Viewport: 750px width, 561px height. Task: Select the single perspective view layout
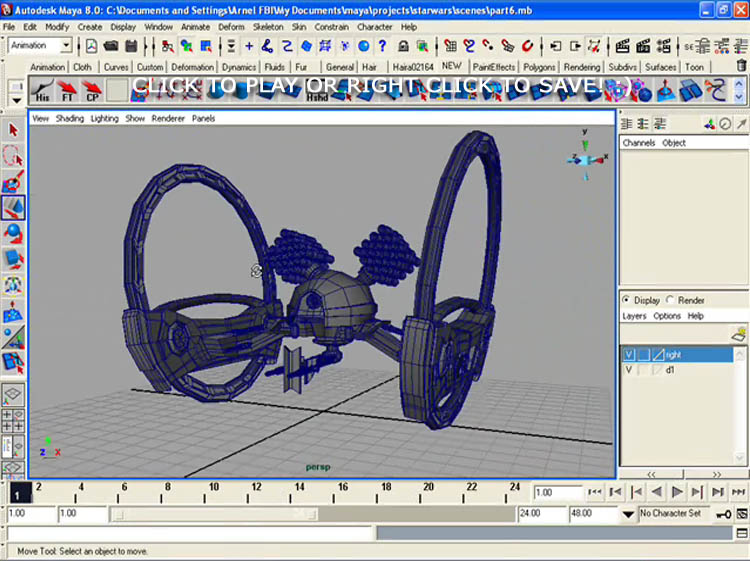click(13, 395)
